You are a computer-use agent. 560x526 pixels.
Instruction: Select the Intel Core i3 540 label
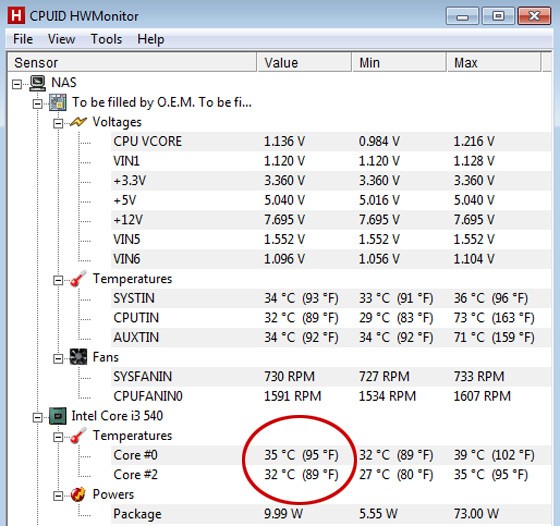(117, 416)
